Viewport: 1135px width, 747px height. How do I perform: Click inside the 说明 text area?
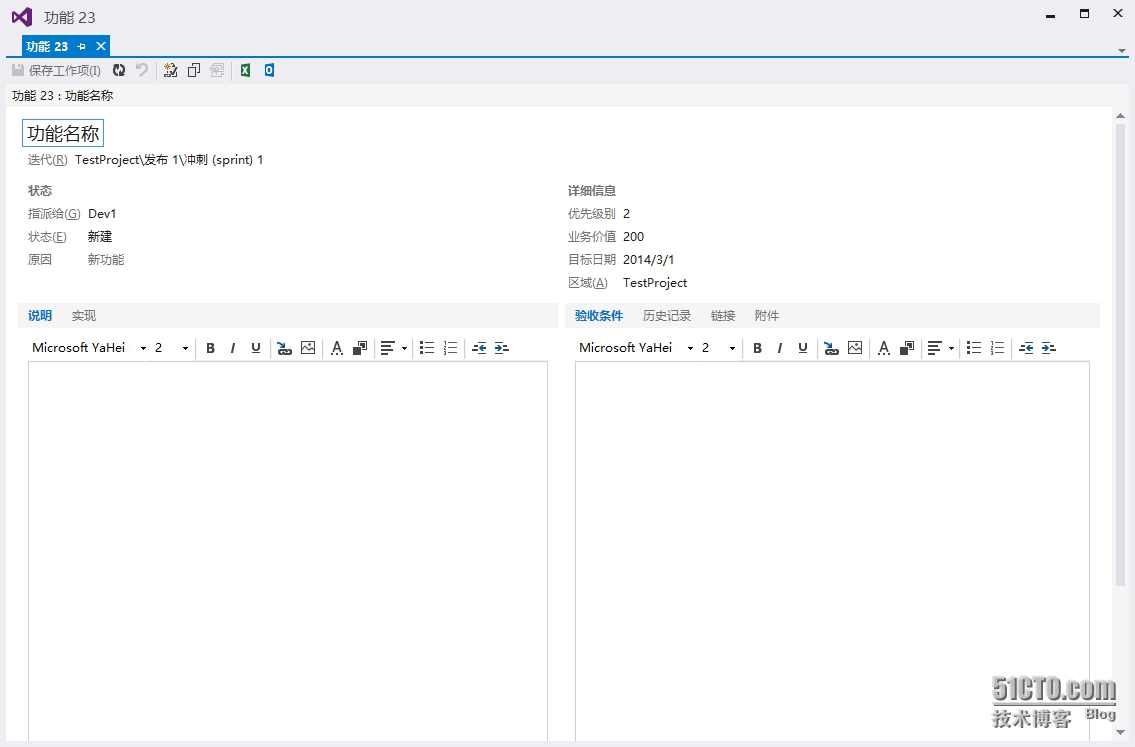pos(288,551)
